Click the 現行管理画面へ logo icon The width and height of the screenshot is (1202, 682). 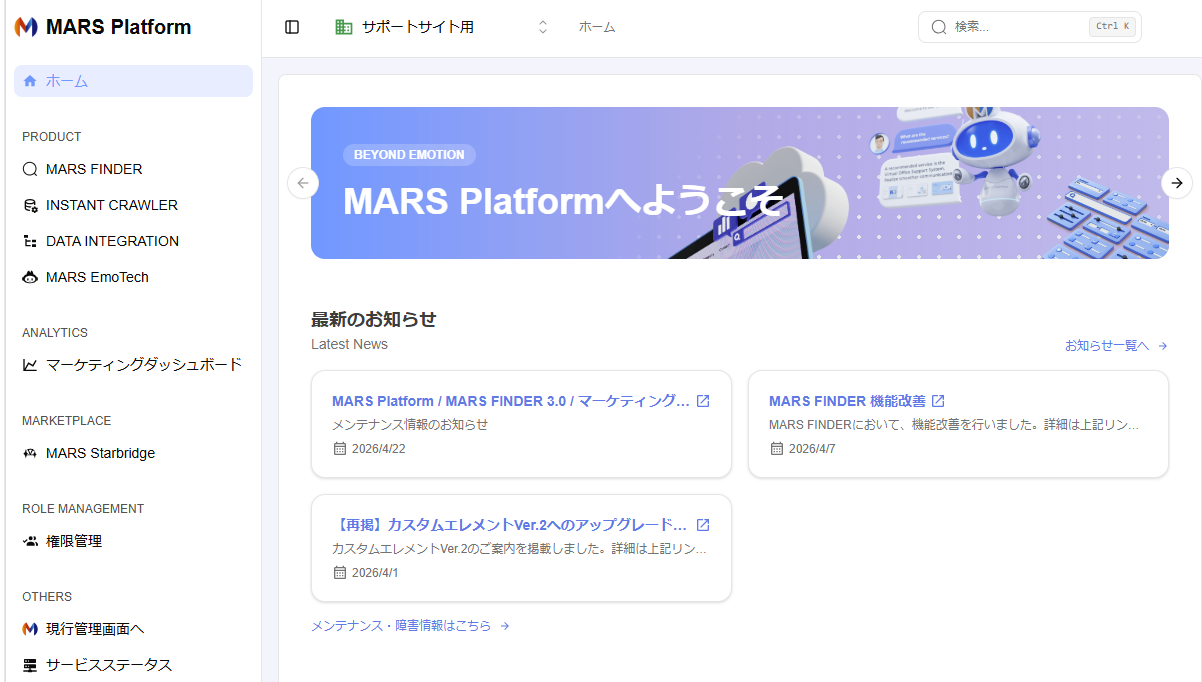pyautogui.click(x=30, y=629)
